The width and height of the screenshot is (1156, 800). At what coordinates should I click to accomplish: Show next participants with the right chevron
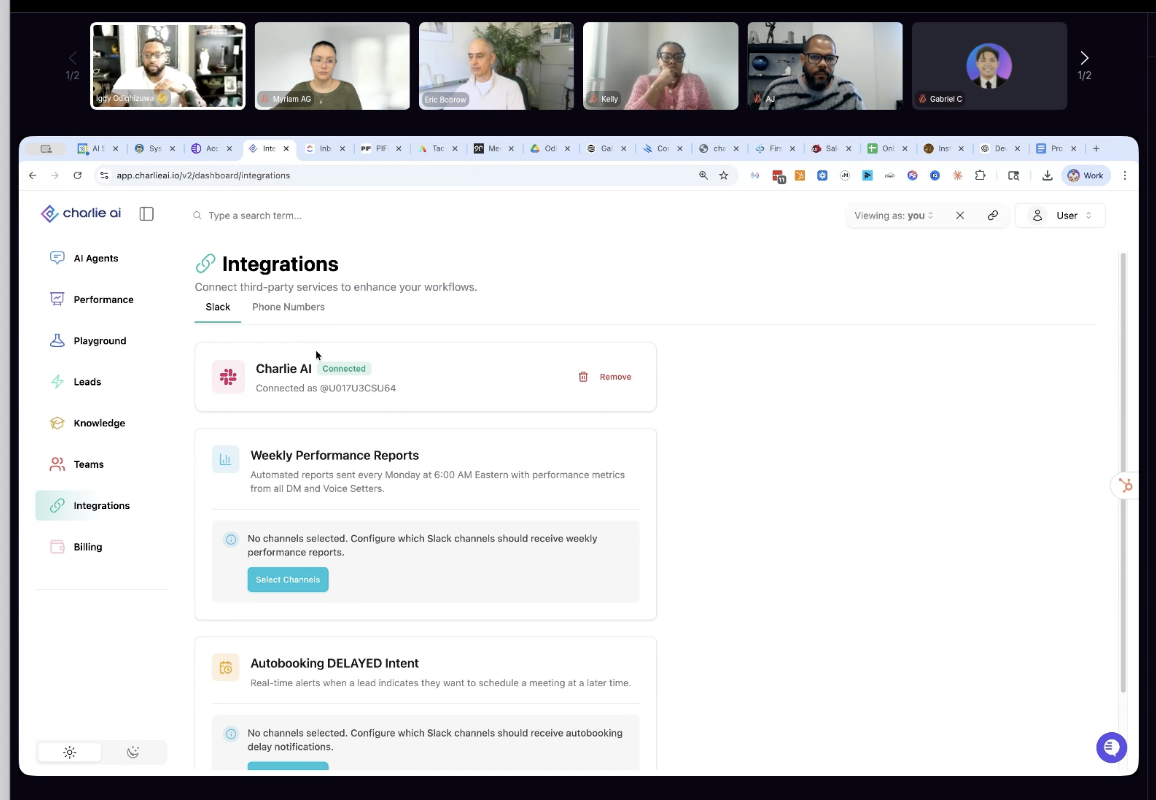pos(1084,58)
